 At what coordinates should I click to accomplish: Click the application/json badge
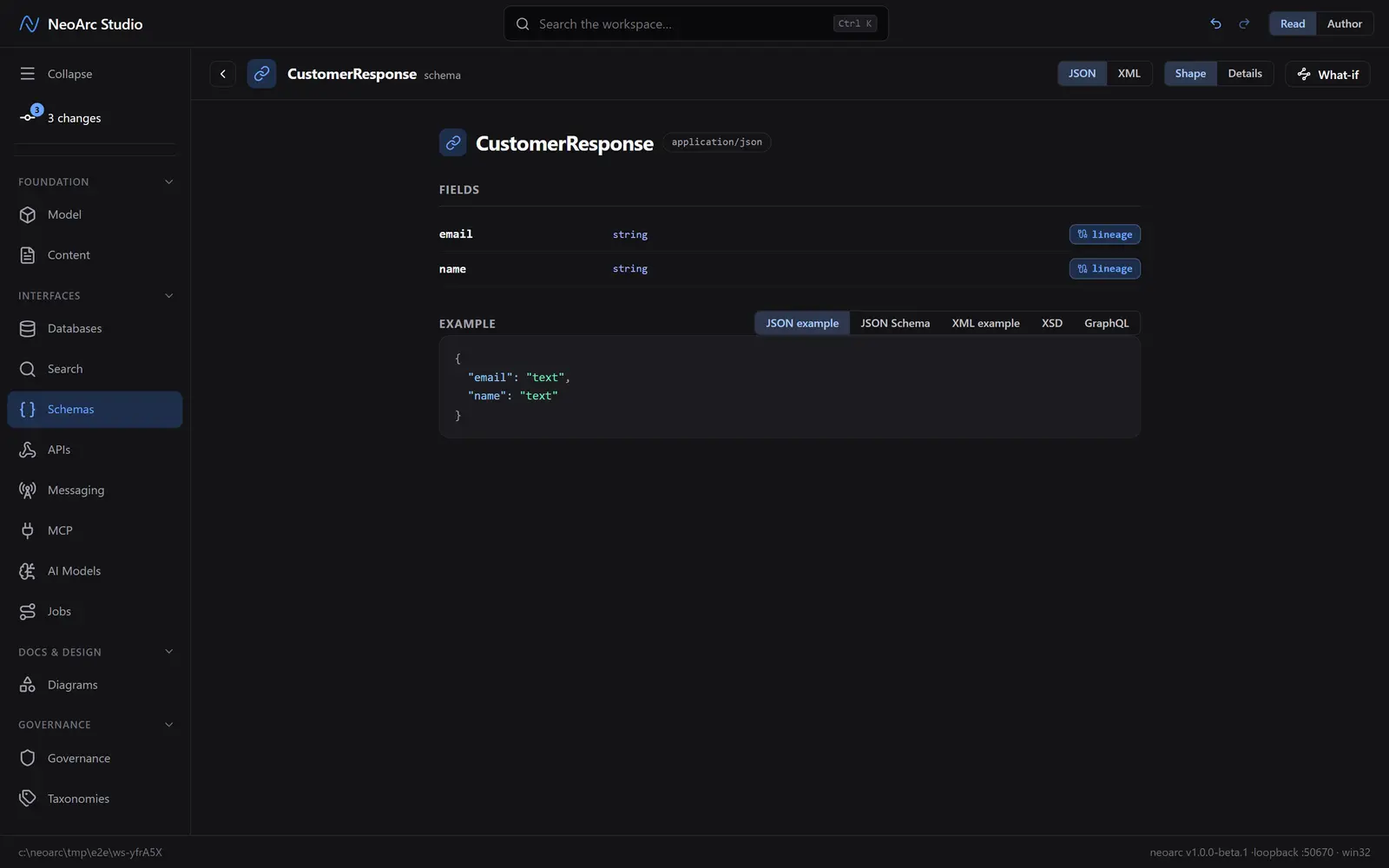click(717, 142)
